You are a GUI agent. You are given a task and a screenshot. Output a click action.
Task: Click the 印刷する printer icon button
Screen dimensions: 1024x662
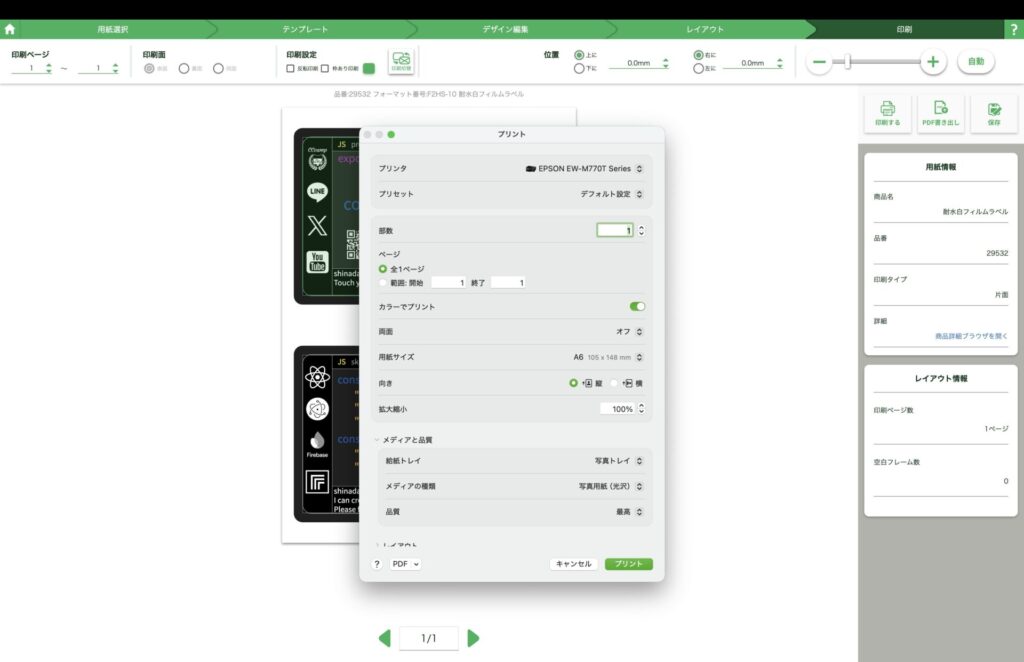coord(887,113)
